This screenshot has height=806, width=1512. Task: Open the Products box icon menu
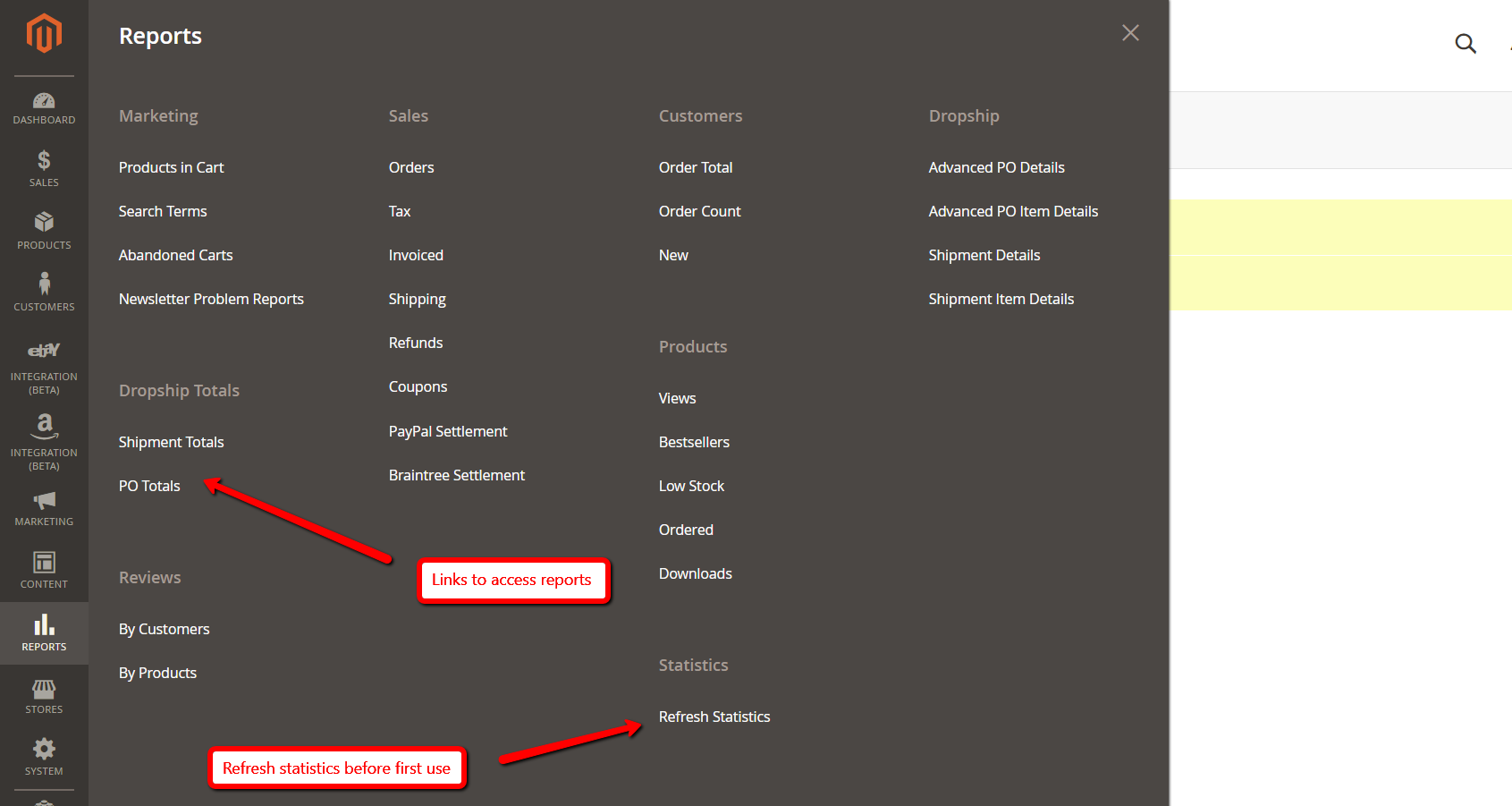pyautogui.click(x=44, y=231)
